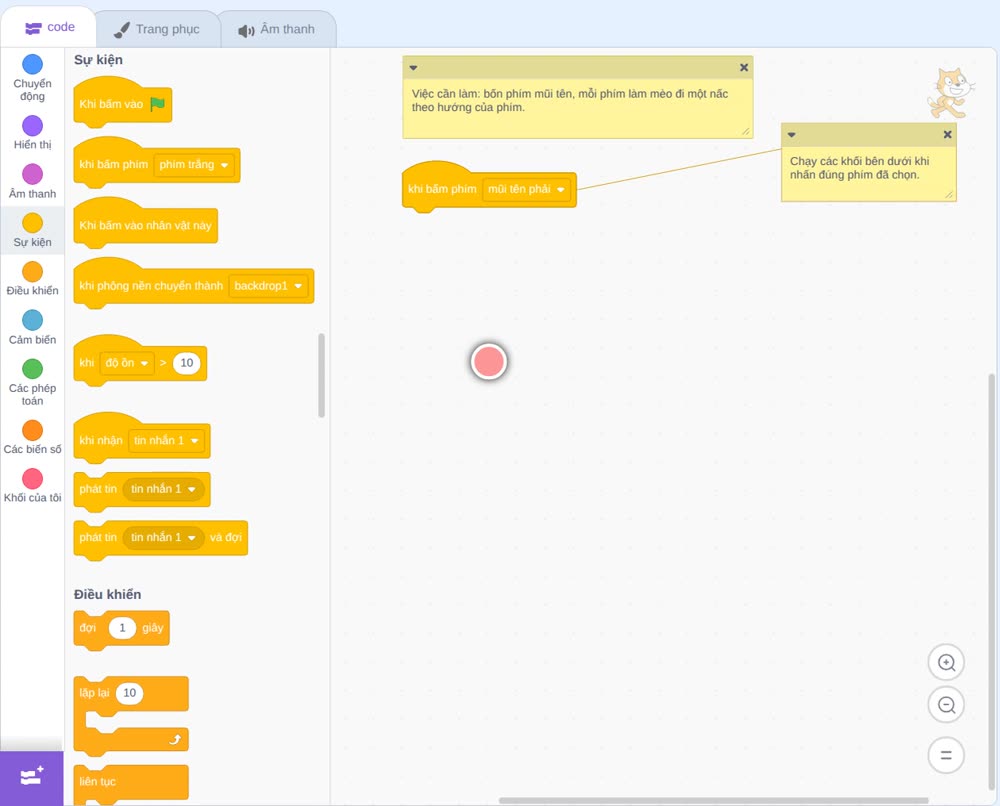
Task: Open the Cảm biến block category
Action: click(32, 327)
